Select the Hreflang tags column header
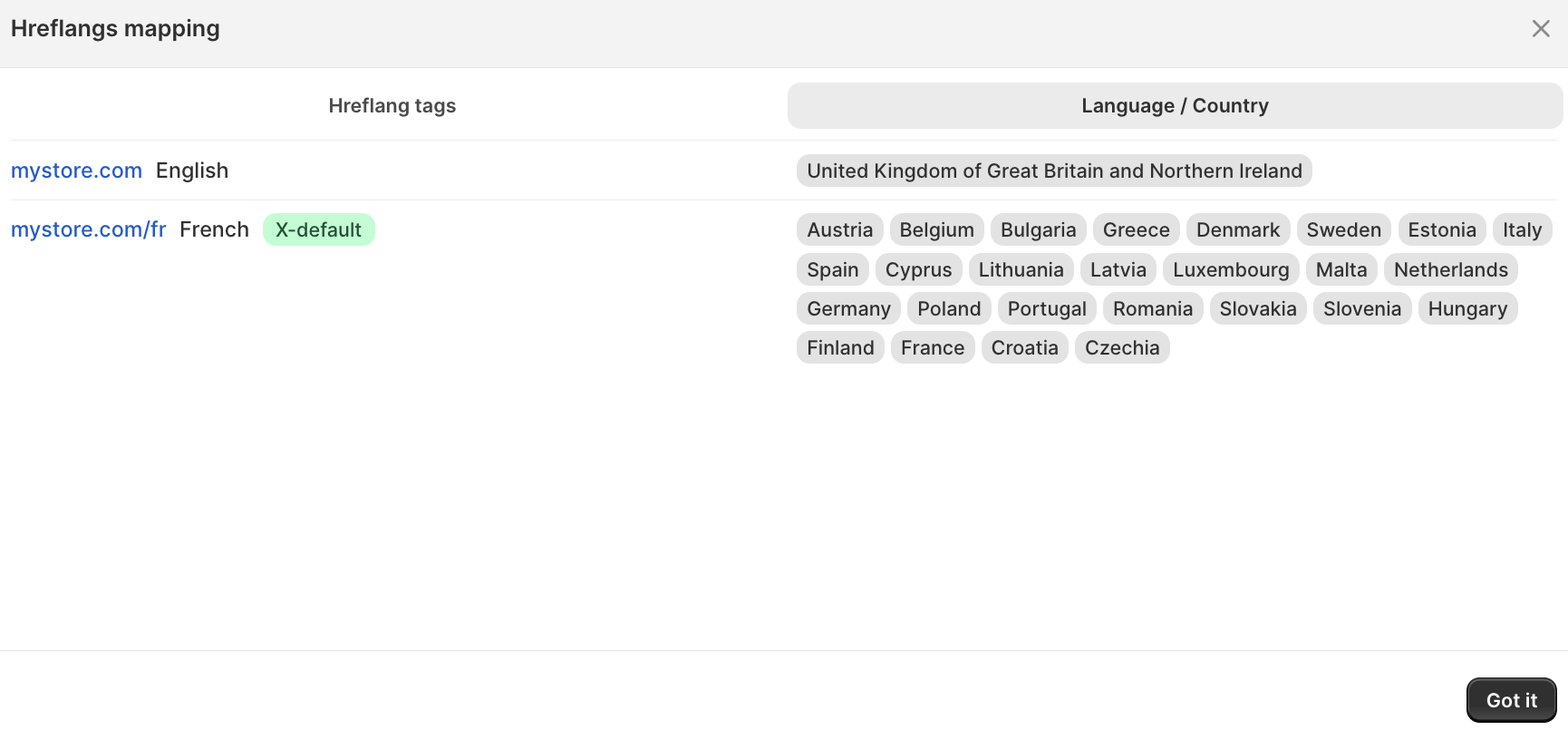This screenshot has height=740, width=1568. click(392, 105)
